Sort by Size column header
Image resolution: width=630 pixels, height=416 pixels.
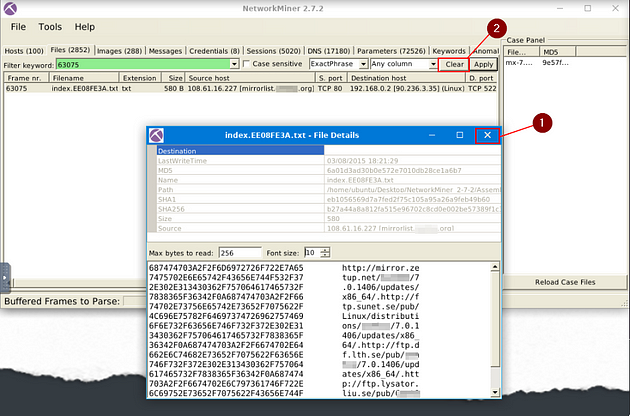click(x=173, y=78)
